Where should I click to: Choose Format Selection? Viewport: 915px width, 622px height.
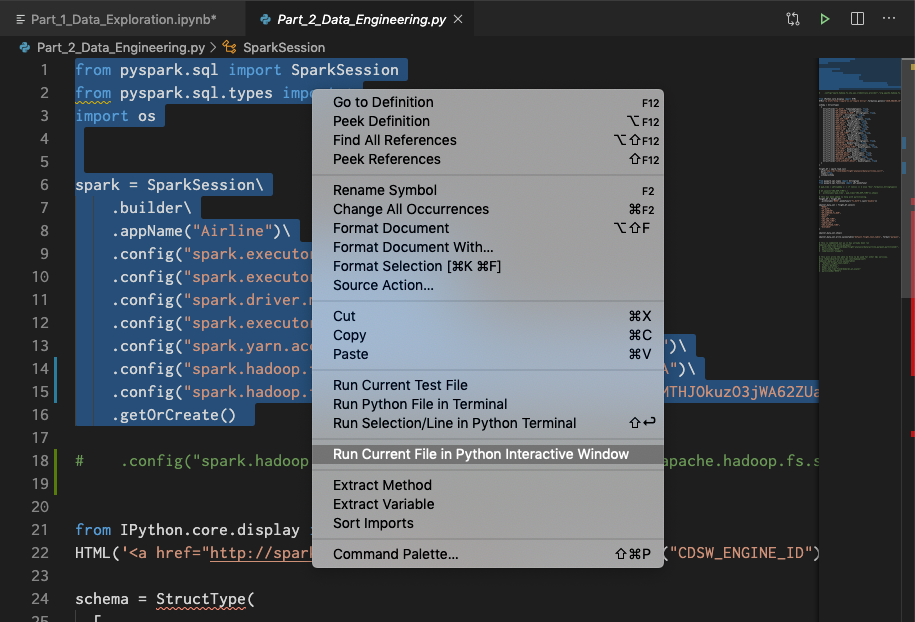pos(488,266)
